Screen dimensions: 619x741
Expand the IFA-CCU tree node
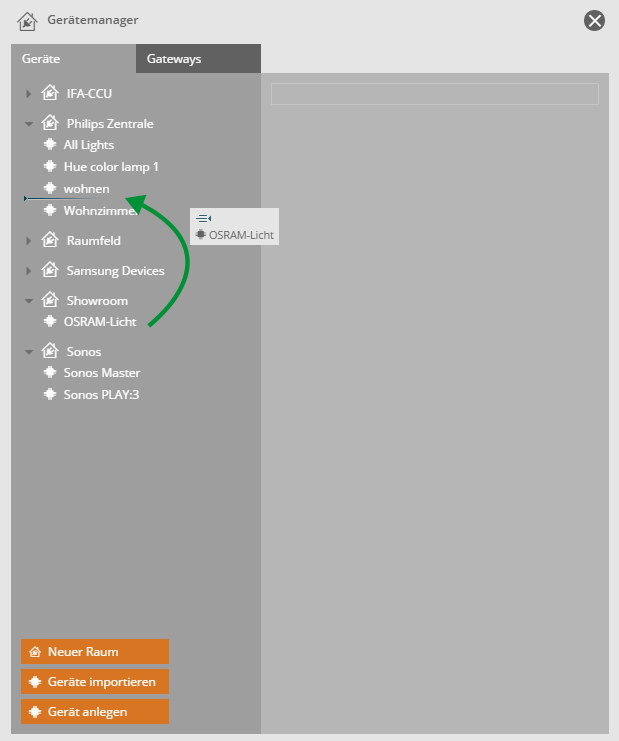tap(29, 94)
